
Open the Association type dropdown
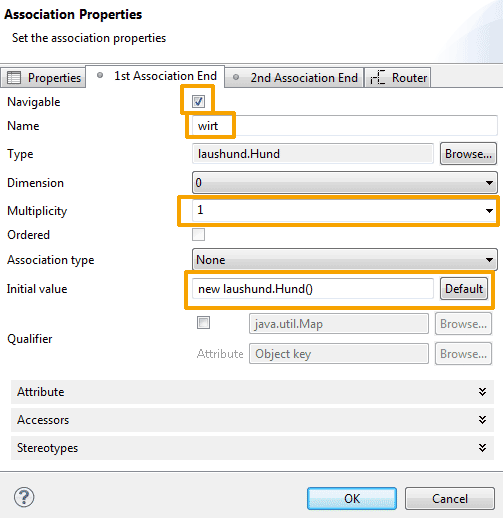click(345, 259)
